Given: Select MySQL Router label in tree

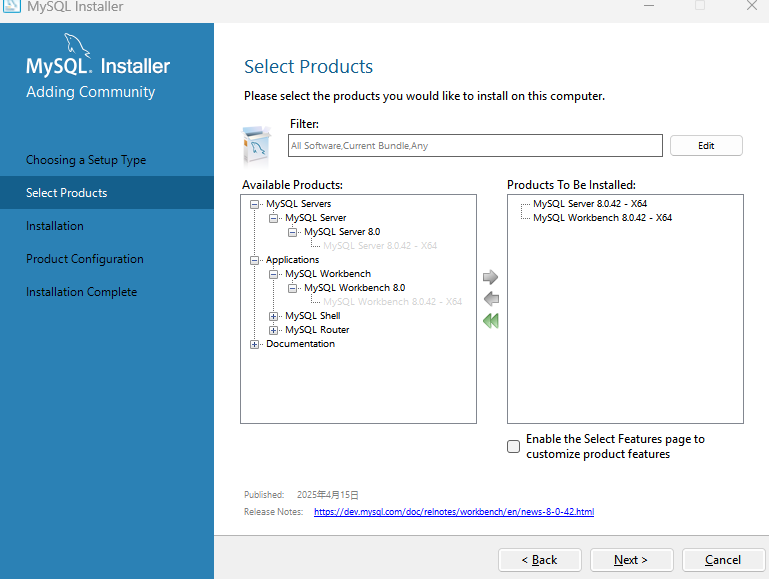Looking at the screenshot, I should (317, 330).
